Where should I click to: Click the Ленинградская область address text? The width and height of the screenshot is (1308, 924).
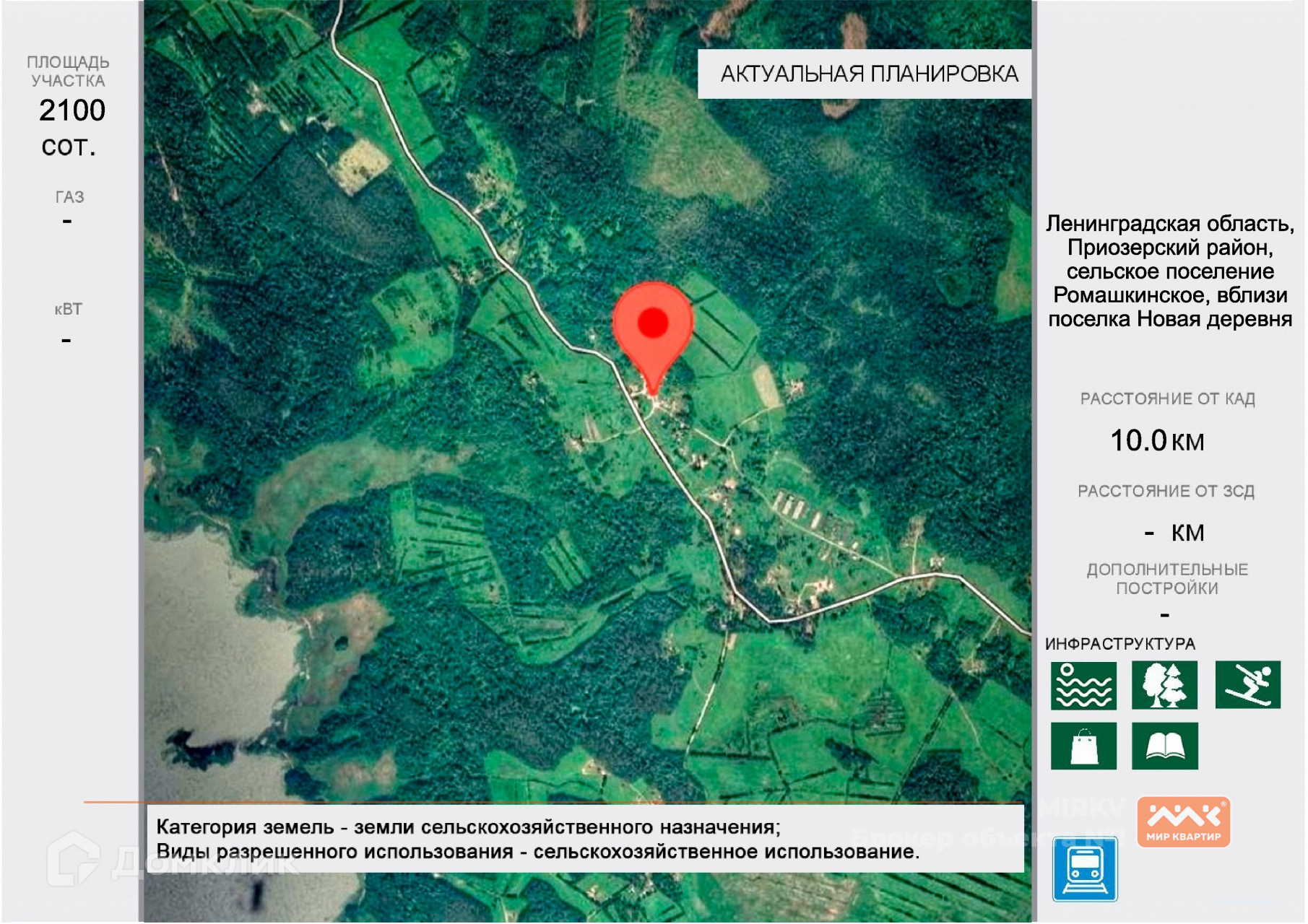coord(1170,271)
